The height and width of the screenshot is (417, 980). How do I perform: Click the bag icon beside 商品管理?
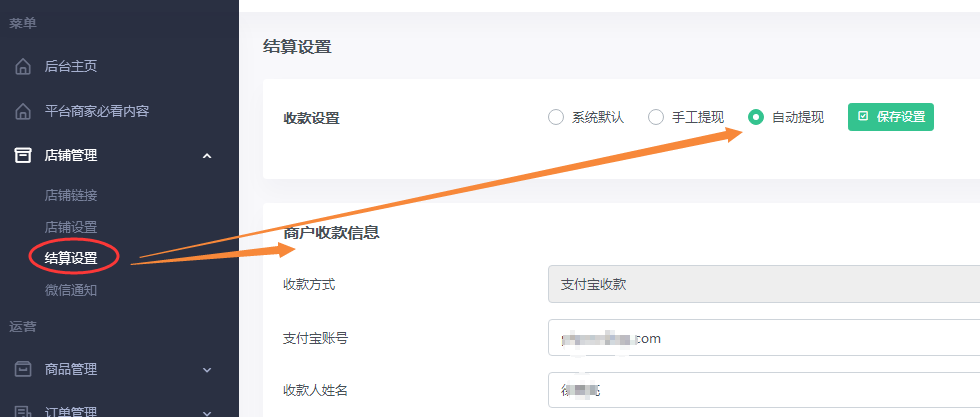[x=23, y=369]
